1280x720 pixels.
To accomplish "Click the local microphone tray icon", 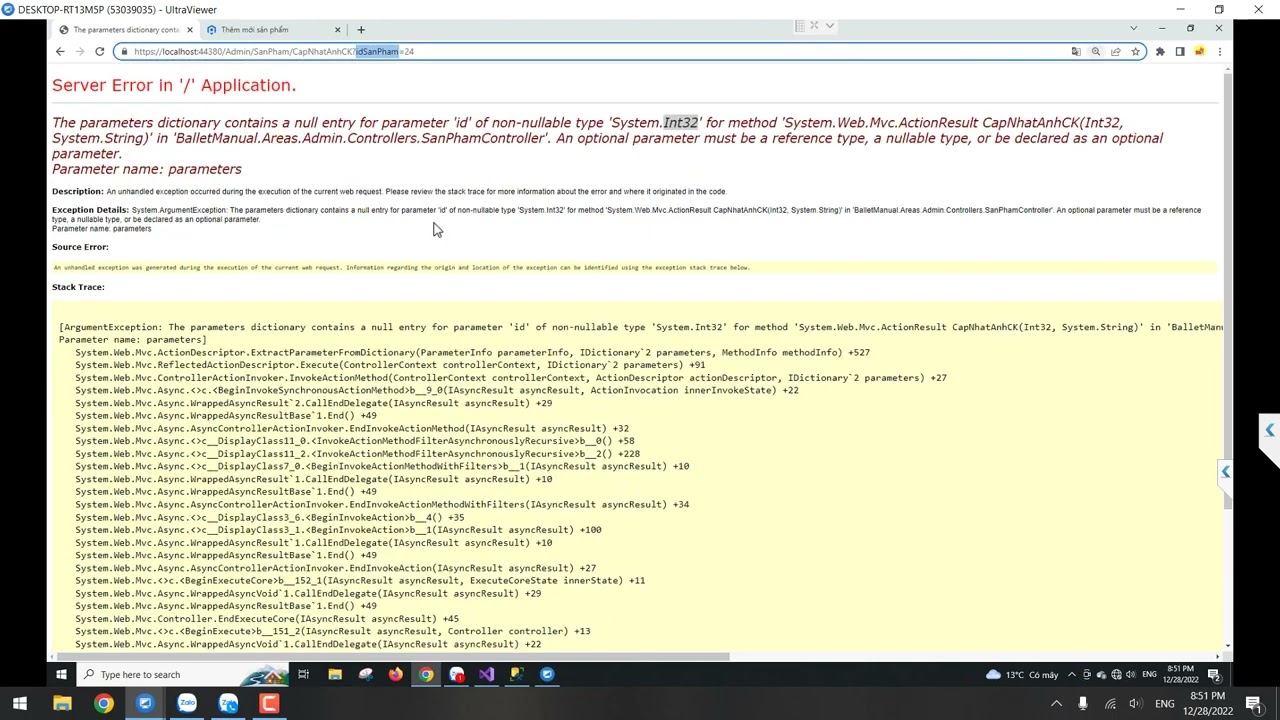I will coord(1083,704).
